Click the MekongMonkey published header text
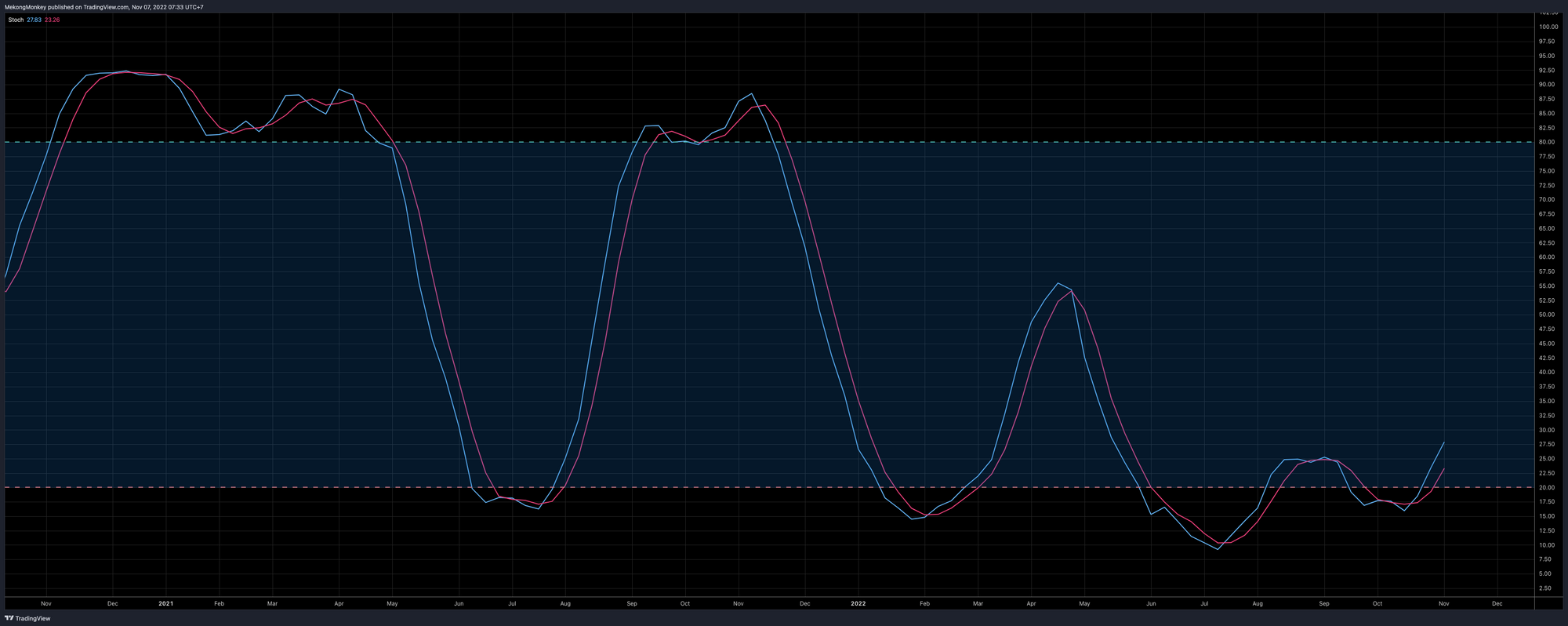This screenshot has height=626, width=1568. click(104, 7)
